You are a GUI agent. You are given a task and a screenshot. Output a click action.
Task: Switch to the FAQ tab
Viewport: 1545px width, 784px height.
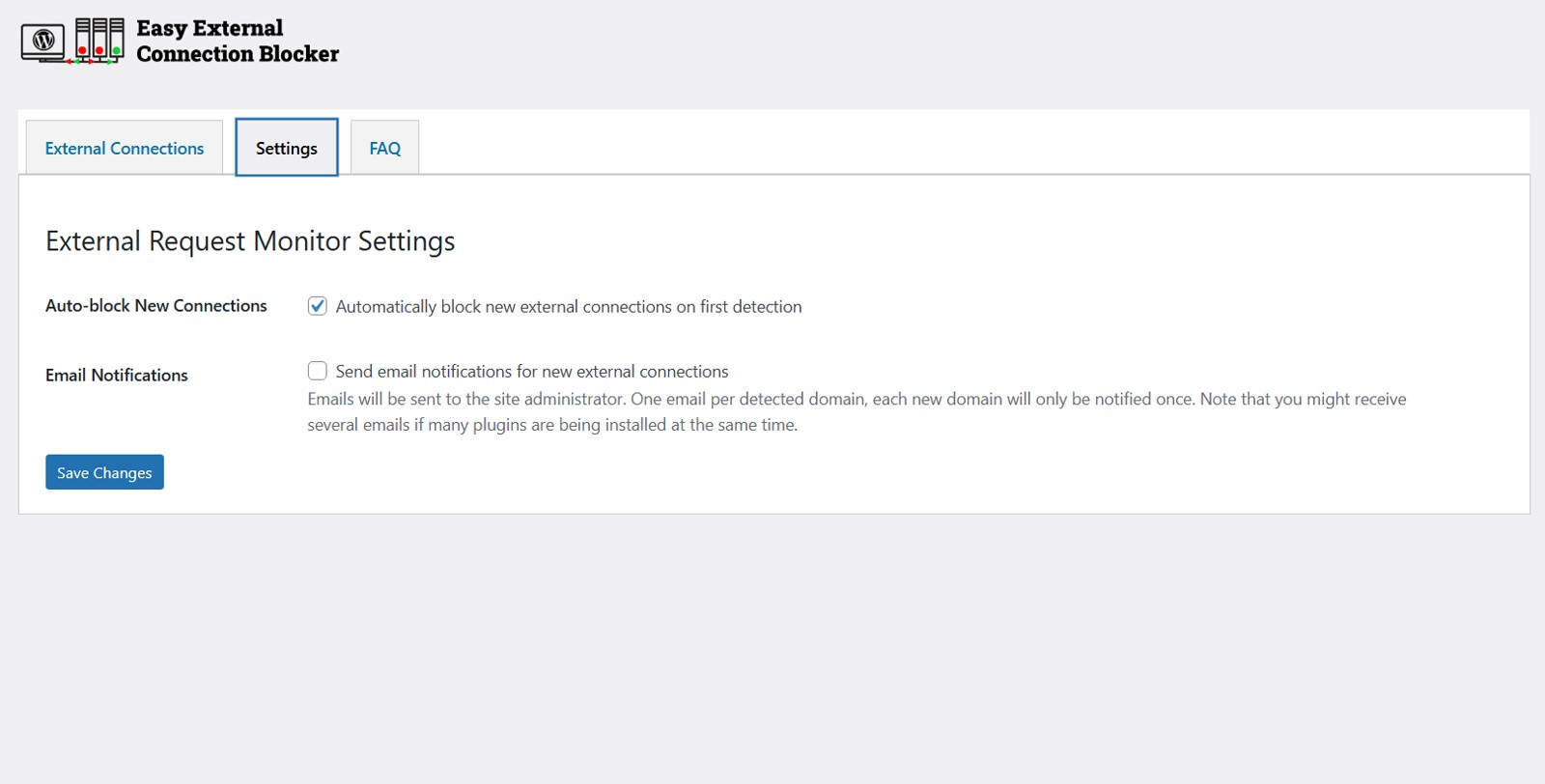click(384, 148)
